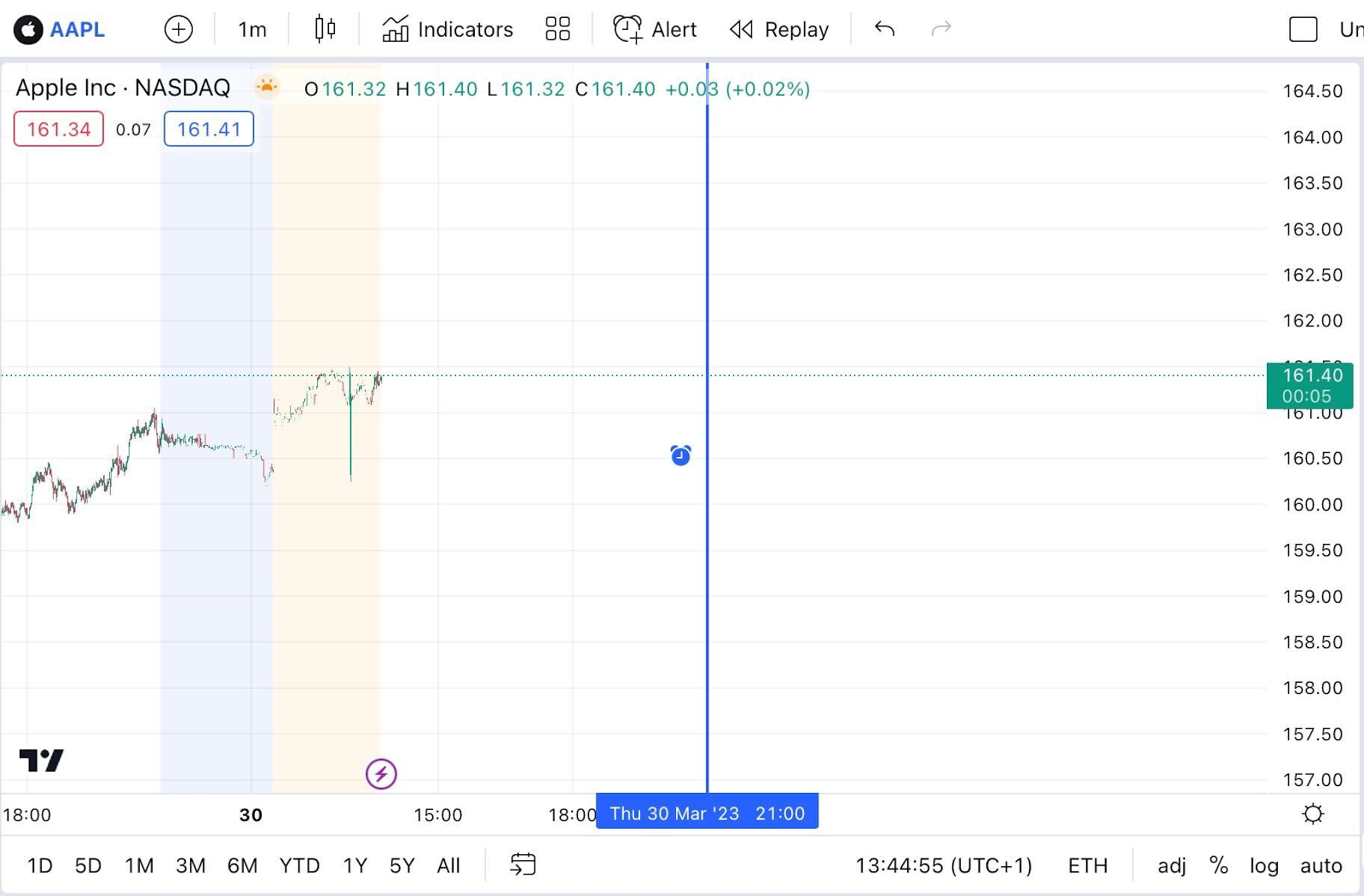This screenshot has height=896, width=1364.
Task: Select the 5D date range
Action: tap(88, 866)
